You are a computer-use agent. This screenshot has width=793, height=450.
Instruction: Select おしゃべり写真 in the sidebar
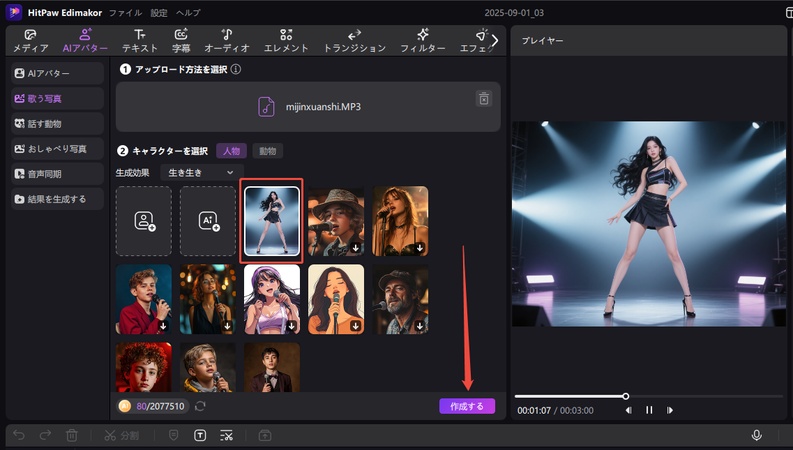click(58, 149)
